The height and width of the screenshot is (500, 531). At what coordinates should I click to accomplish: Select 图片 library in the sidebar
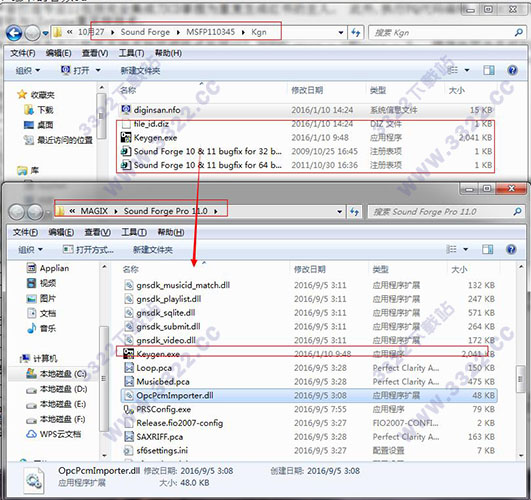pos(41,298)
